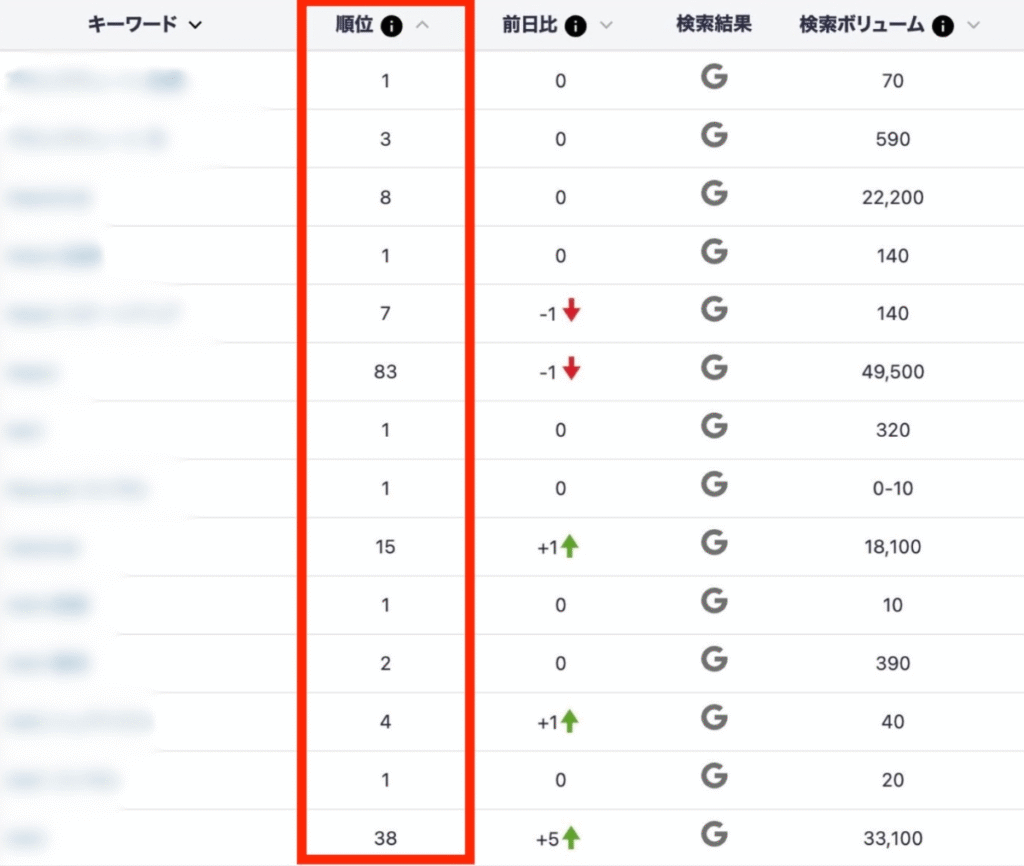Open Google result for volume 390 row
The width and height of the screenshot is (1024, 866).
[714, 660]
